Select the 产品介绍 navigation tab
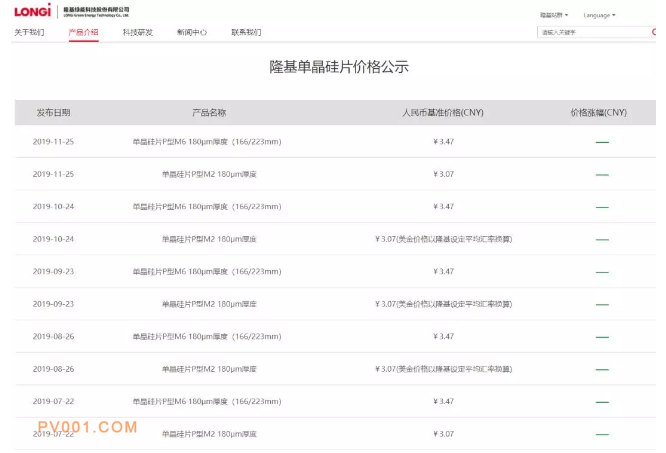Screen dimensions: 666x453 tap(84, 32)
